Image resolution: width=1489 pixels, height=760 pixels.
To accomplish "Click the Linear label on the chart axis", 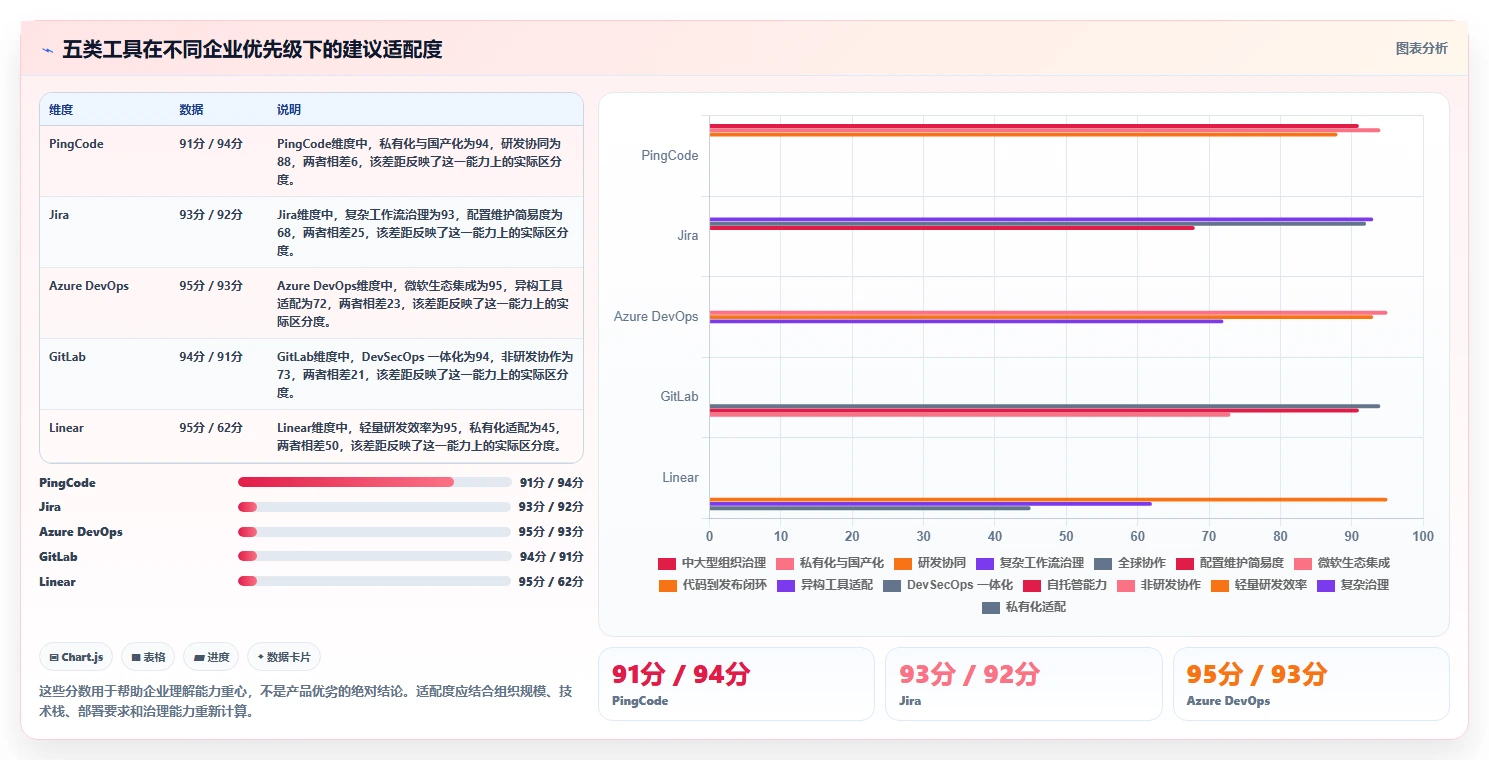I will [x=680, y=477].
